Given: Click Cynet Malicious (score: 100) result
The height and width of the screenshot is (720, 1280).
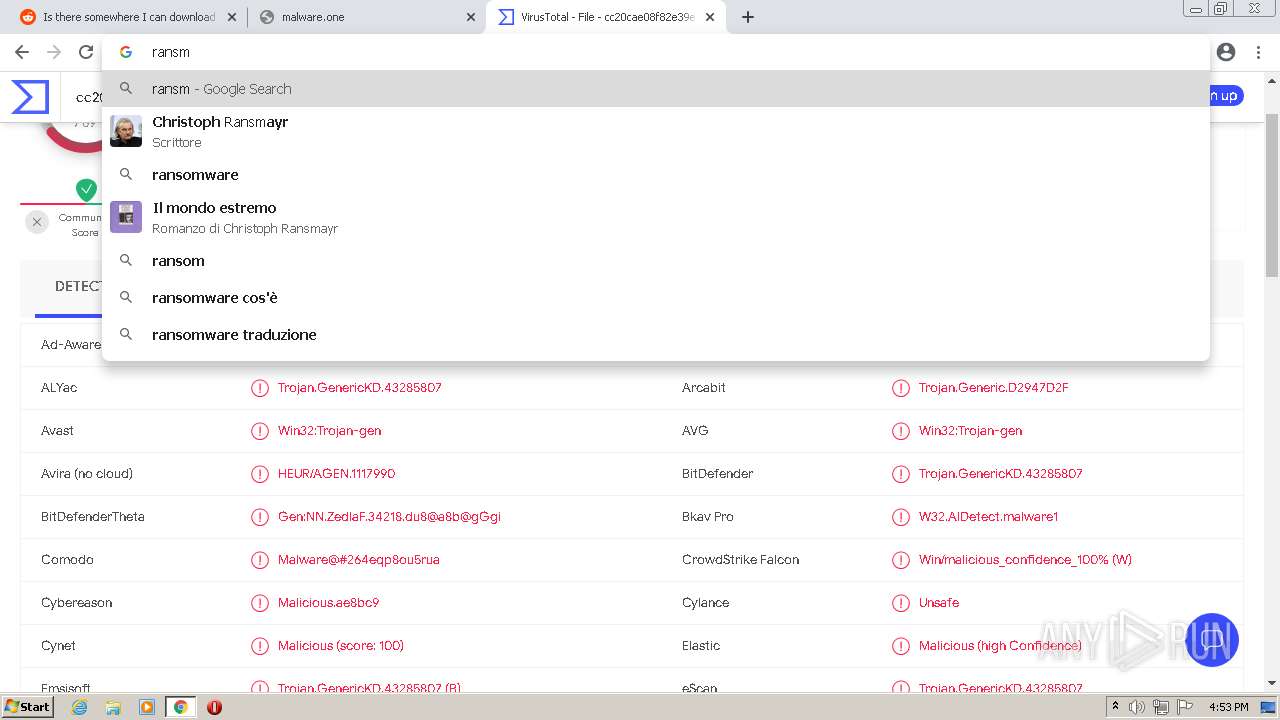Looking at the screenshot, I should coord(341,646).
